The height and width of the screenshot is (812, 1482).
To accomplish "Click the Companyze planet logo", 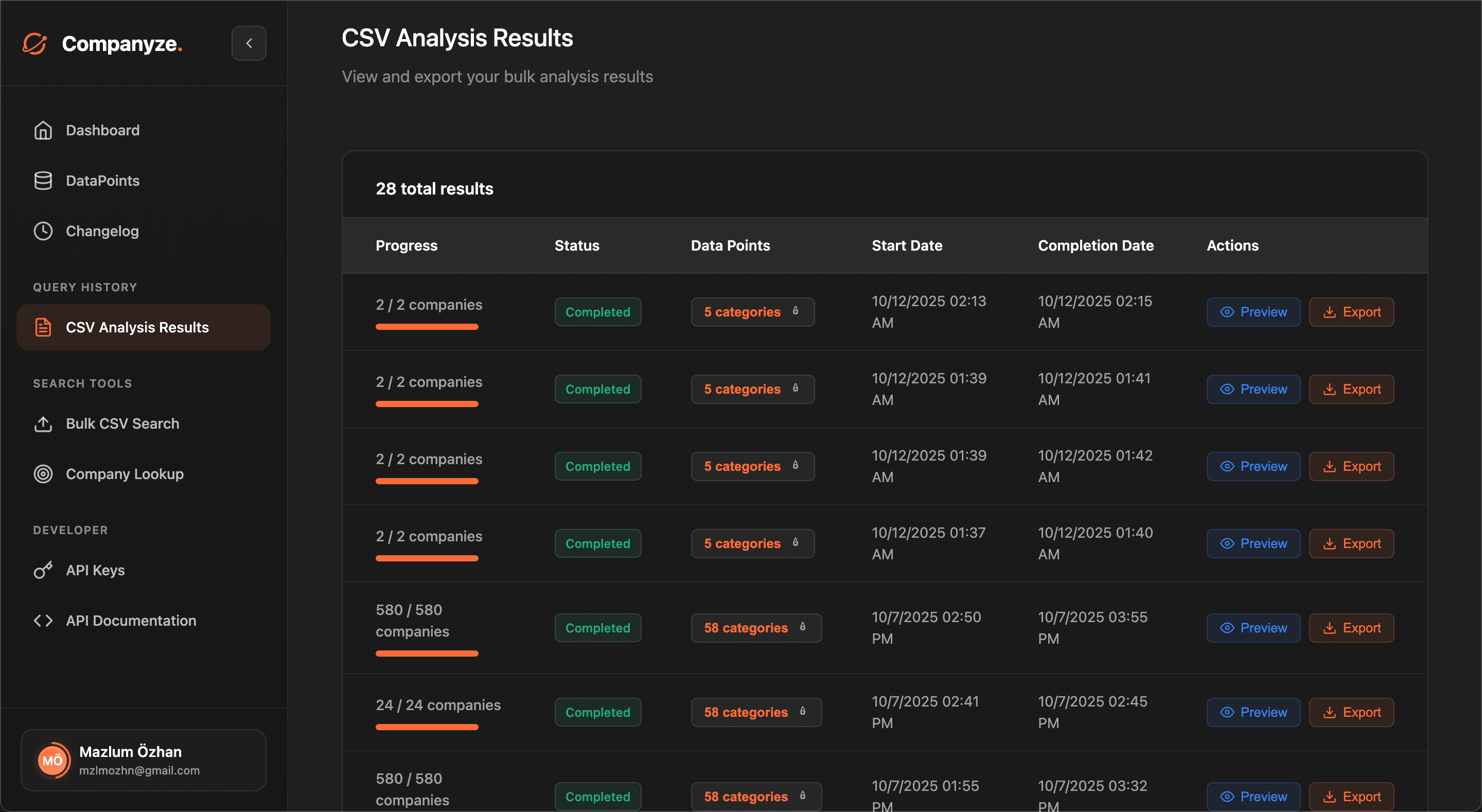I will (34, 43).
